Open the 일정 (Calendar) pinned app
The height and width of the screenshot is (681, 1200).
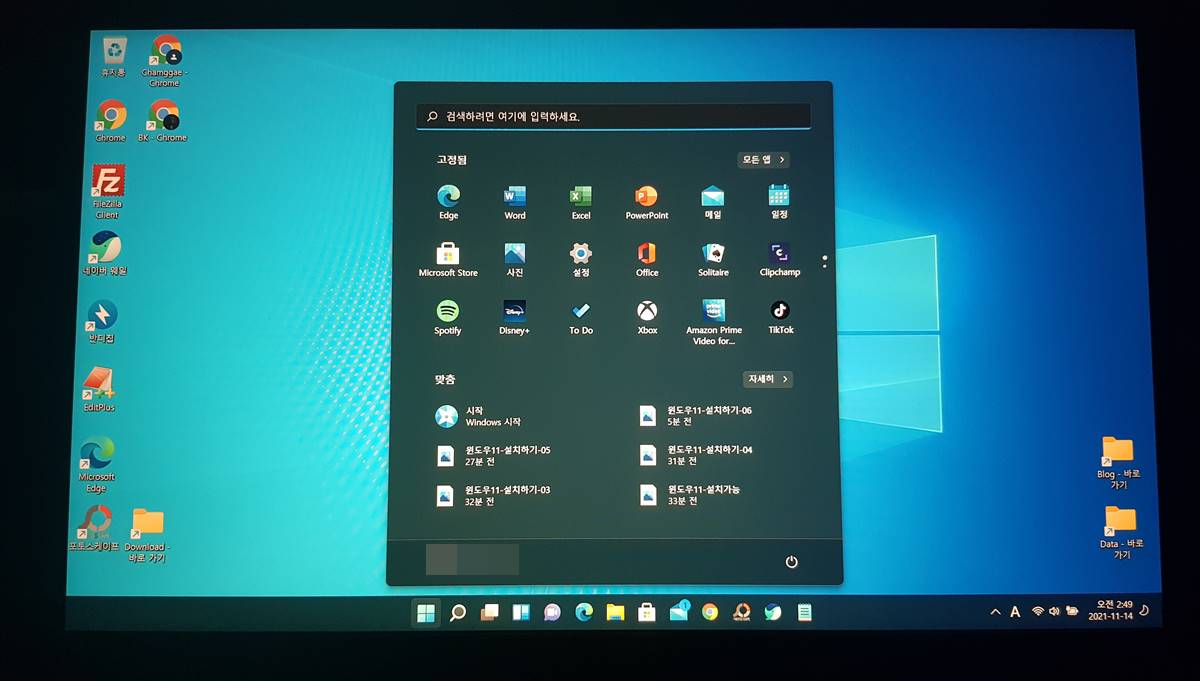(779, 202)
